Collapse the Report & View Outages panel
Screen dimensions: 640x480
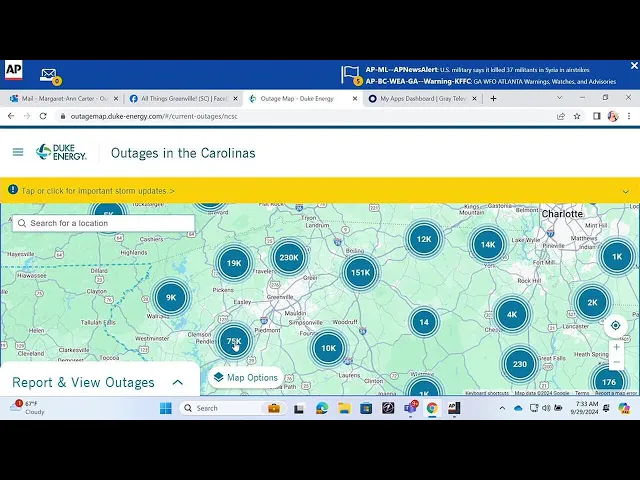tap(178, 382)
